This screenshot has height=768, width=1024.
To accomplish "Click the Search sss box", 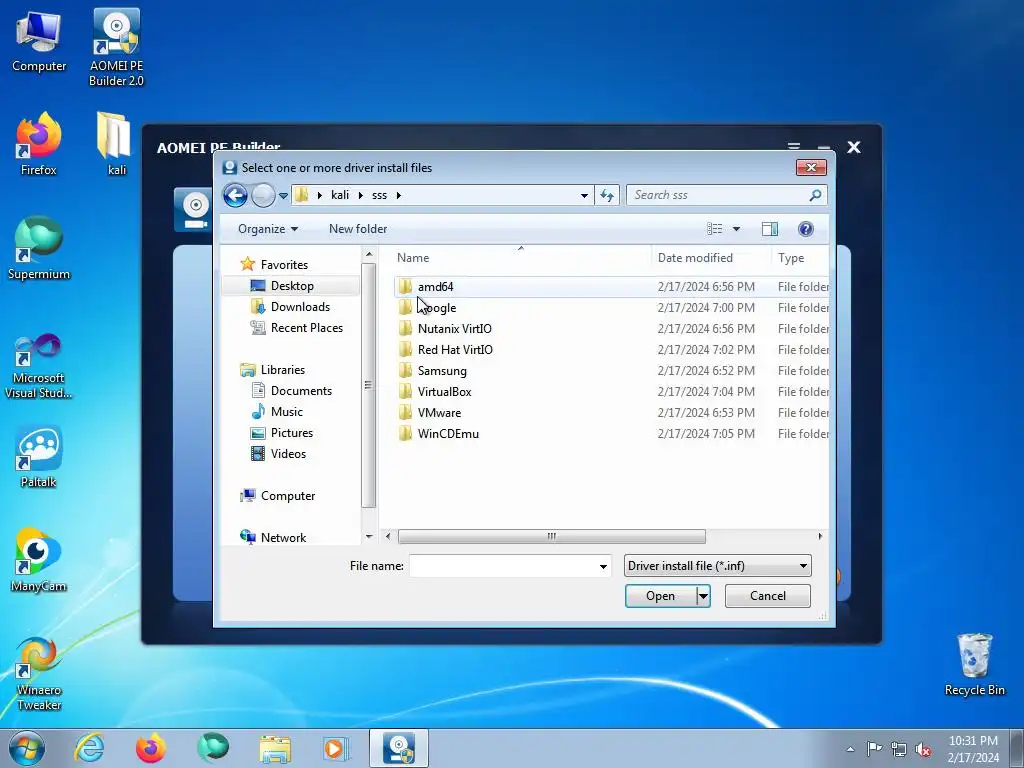I will (x=718, y=195).
